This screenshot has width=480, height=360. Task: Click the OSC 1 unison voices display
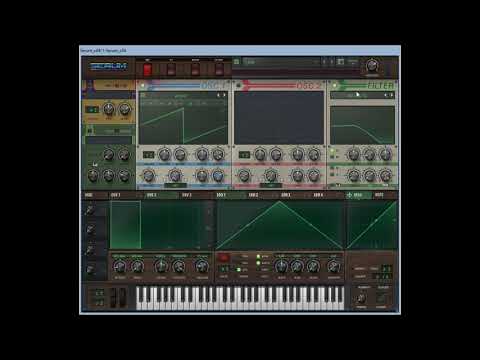click(x=148, y=155)
